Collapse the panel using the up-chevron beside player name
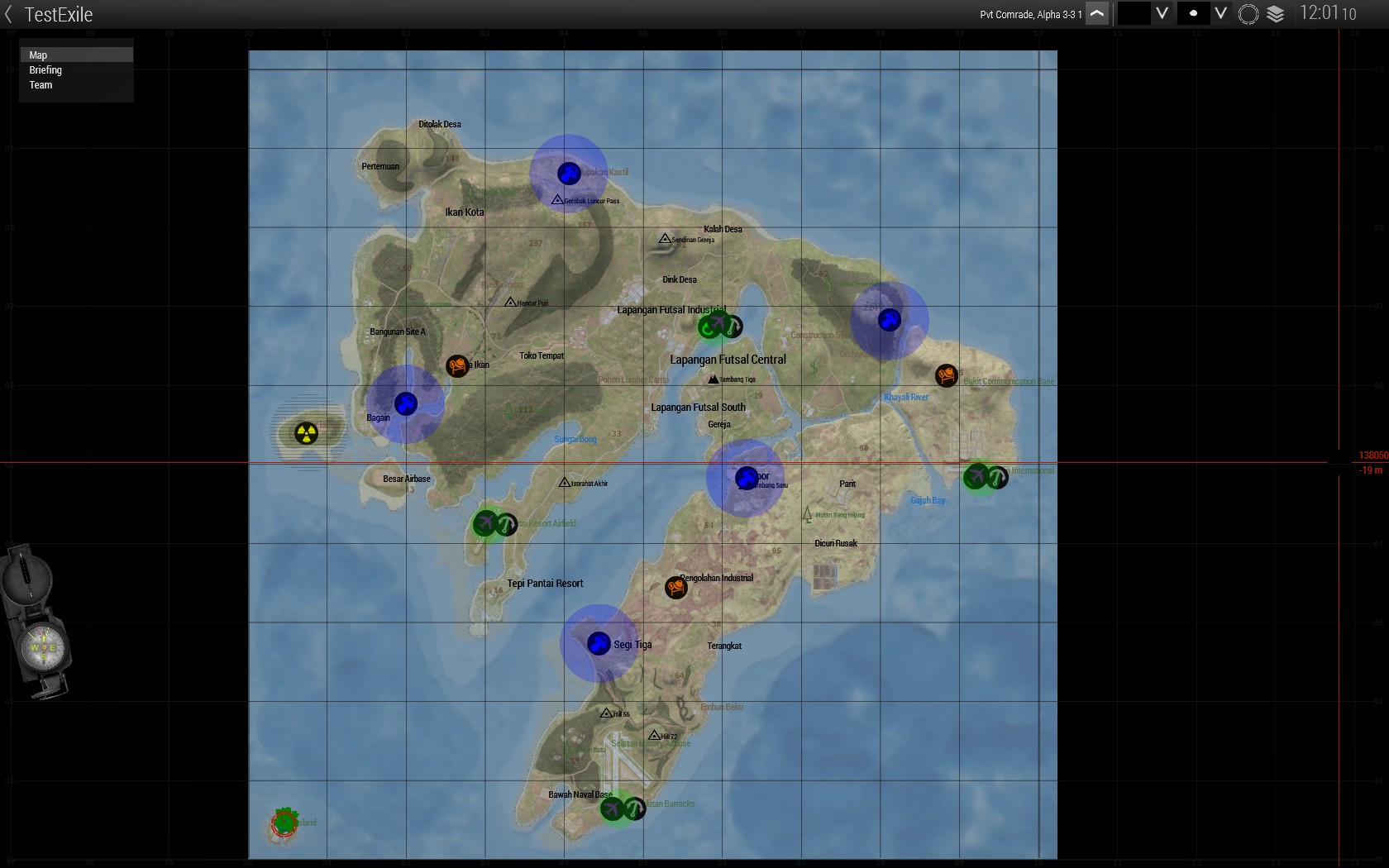The image size is (1389, 868). click(x=1097, y=14)
